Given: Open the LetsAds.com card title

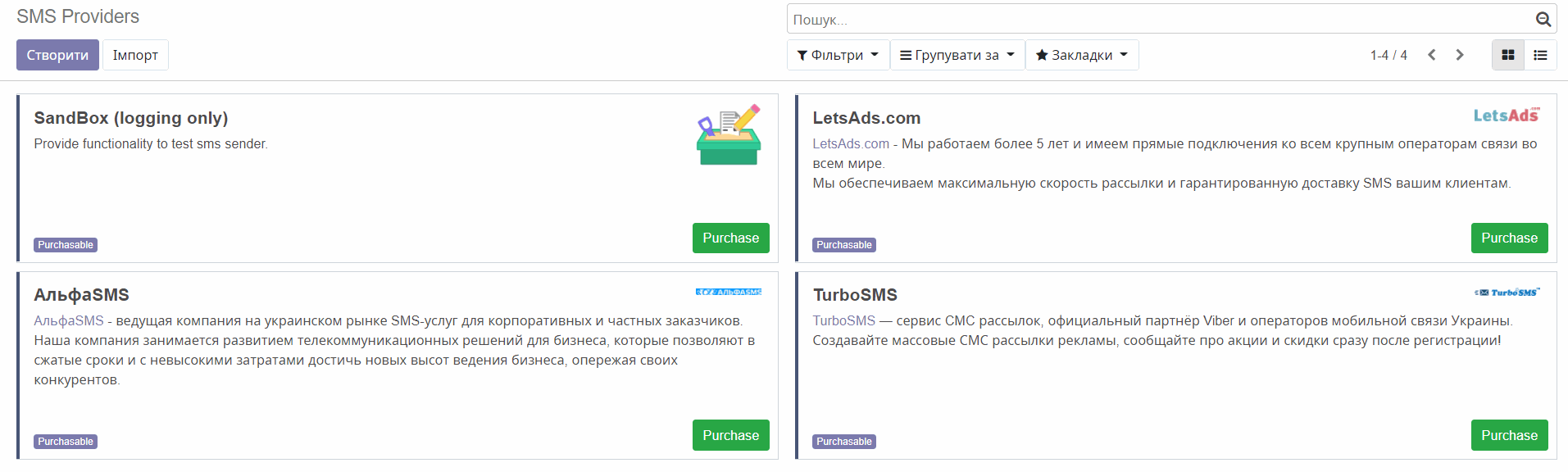Looking at the screenshot, I should click(x=866, y=118).
